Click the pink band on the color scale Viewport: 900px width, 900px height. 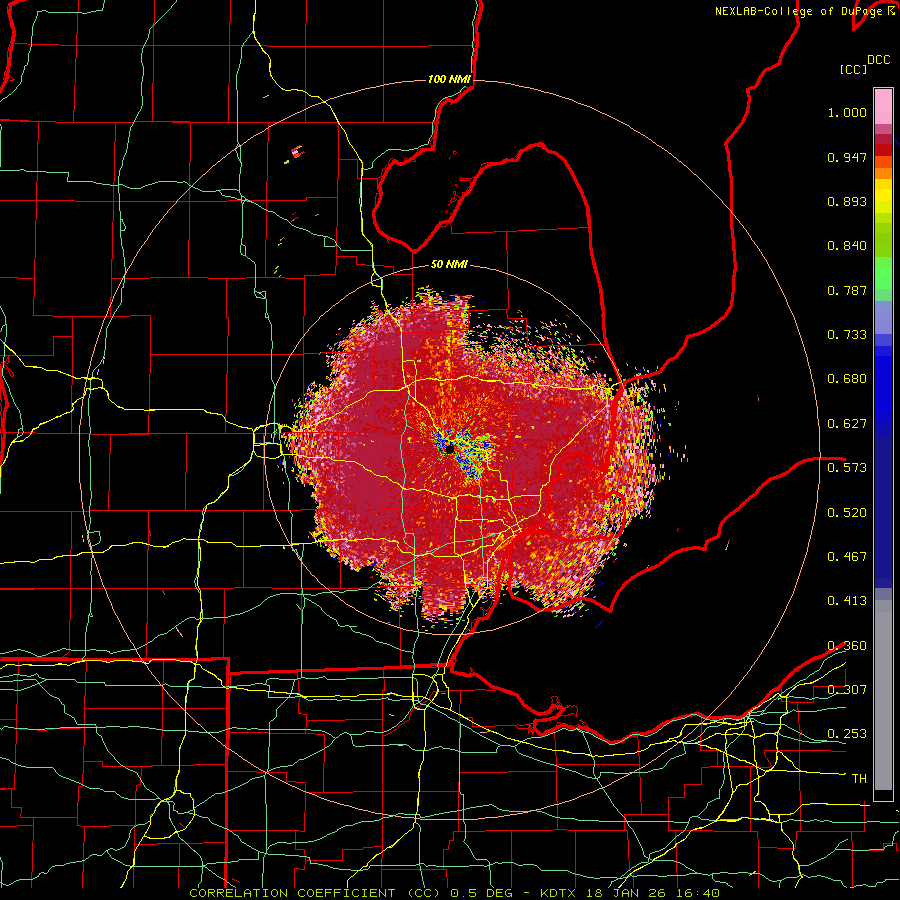click(x=883, y=106)
